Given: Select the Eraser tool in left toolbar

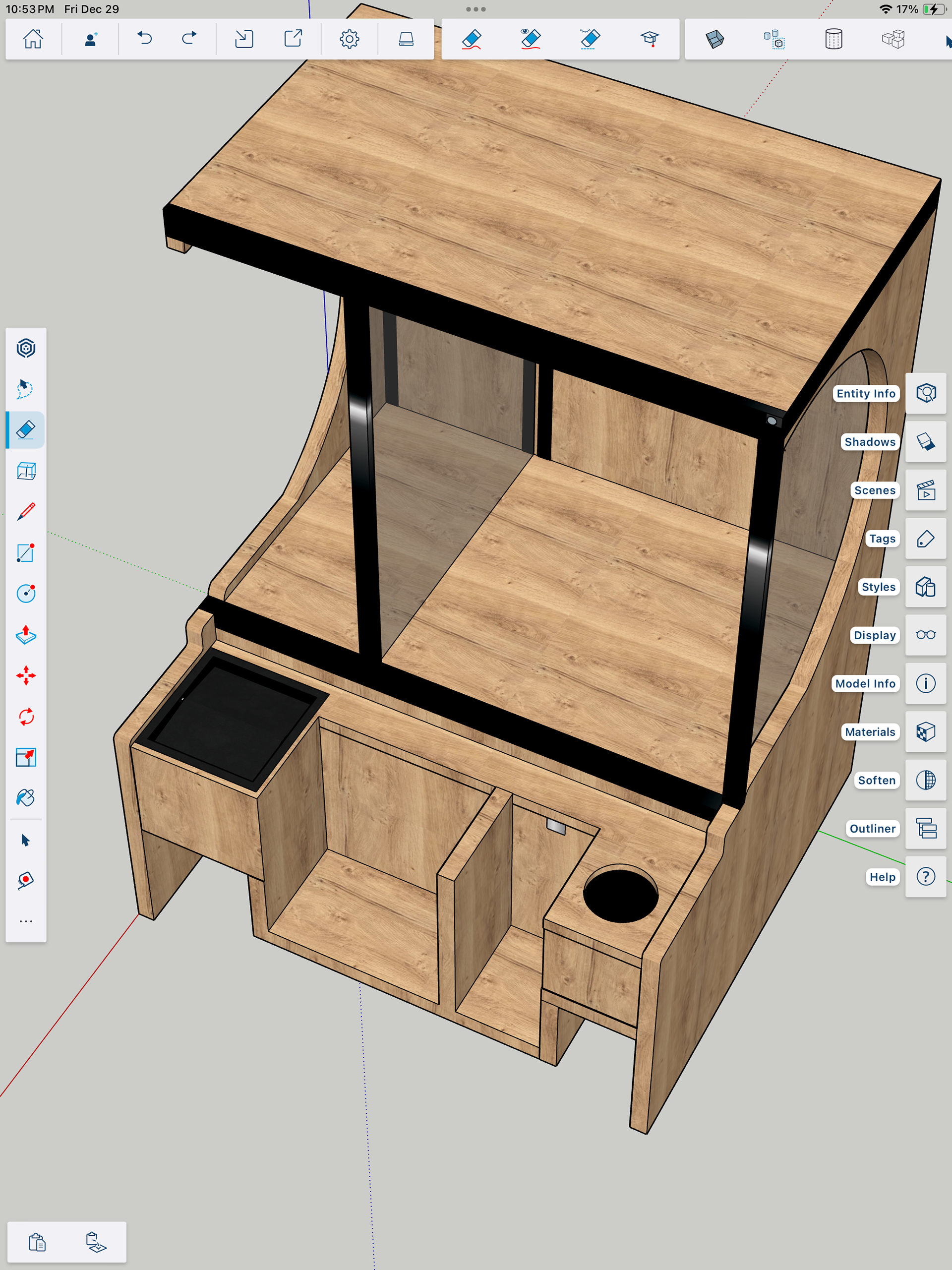Looking at the screenshot, I should pos(26,429).
